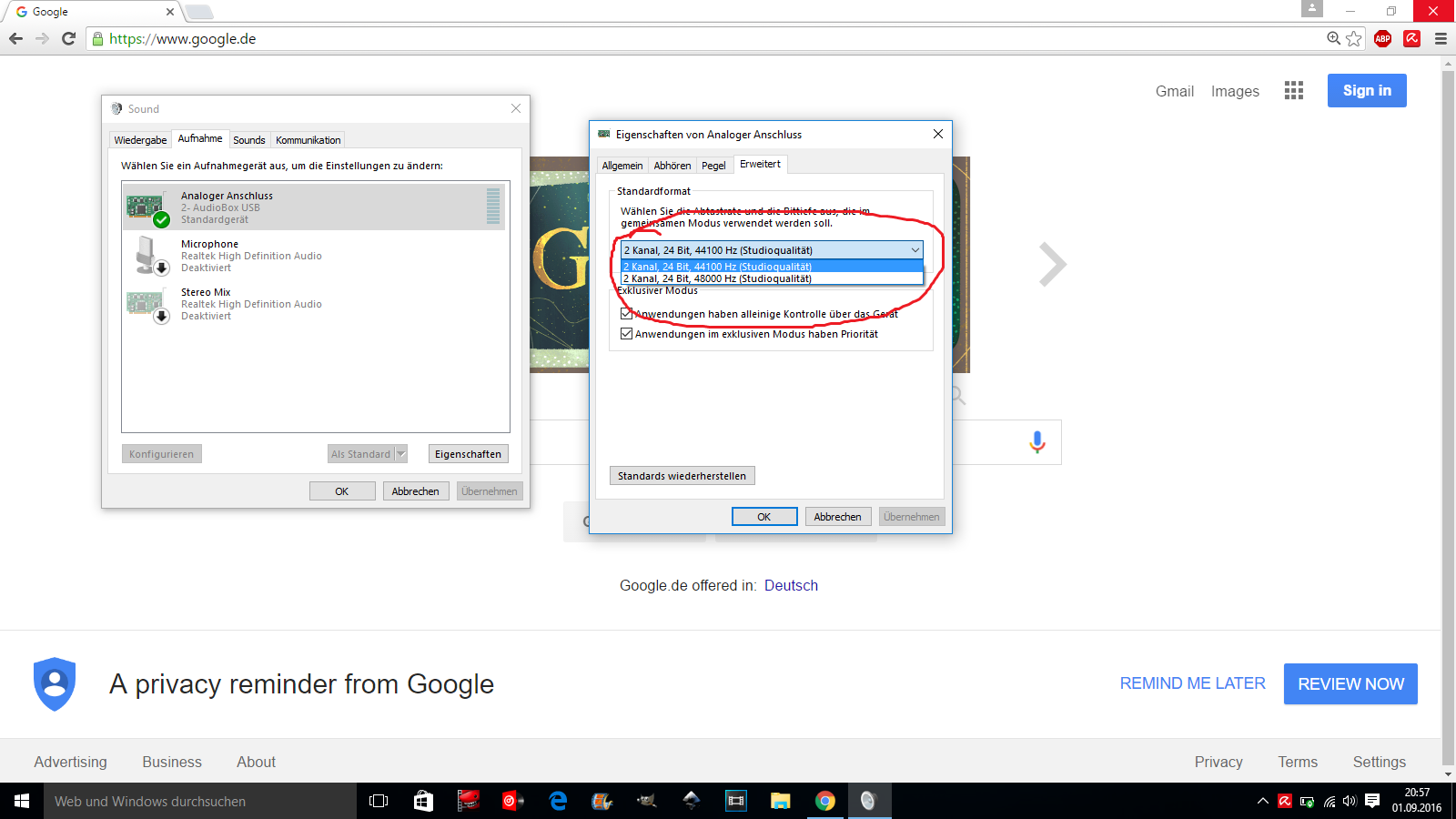Open the GIMP icon on the taskbar
The image size is (1456, 819).
pos(647,801)
